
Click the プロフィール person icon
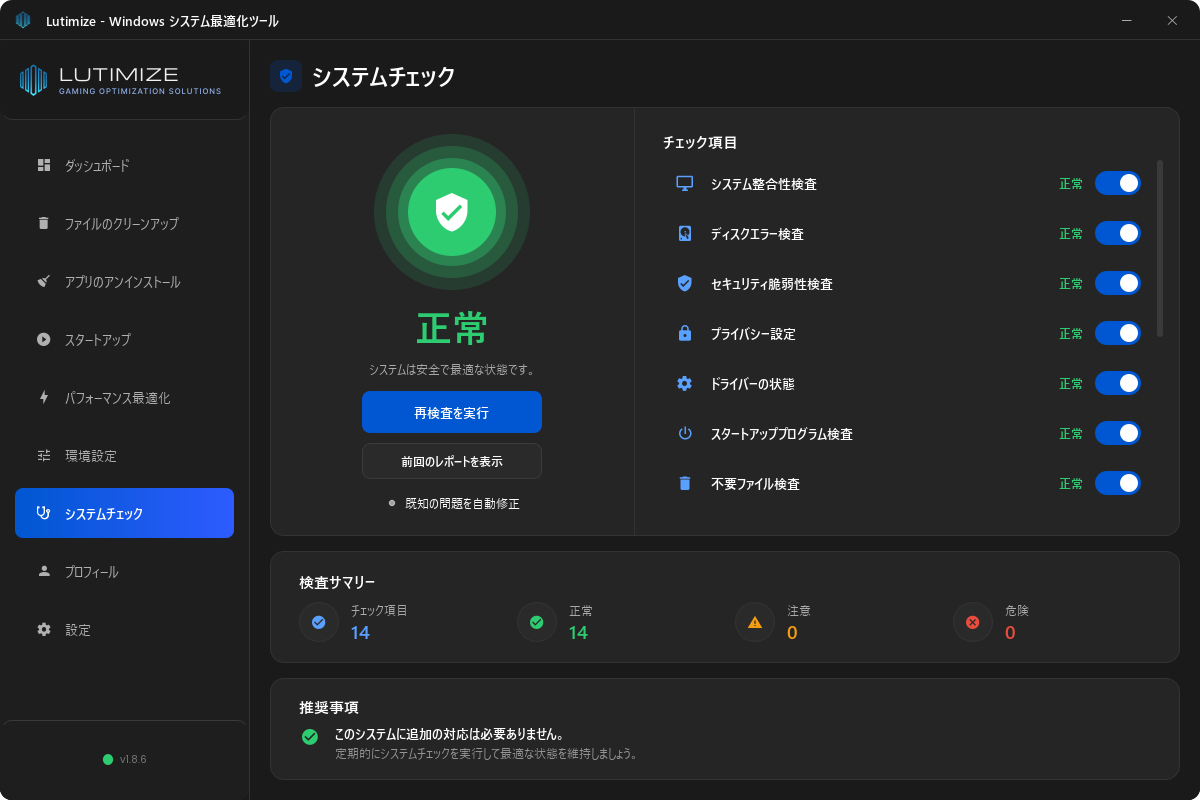tap(44, 571)
